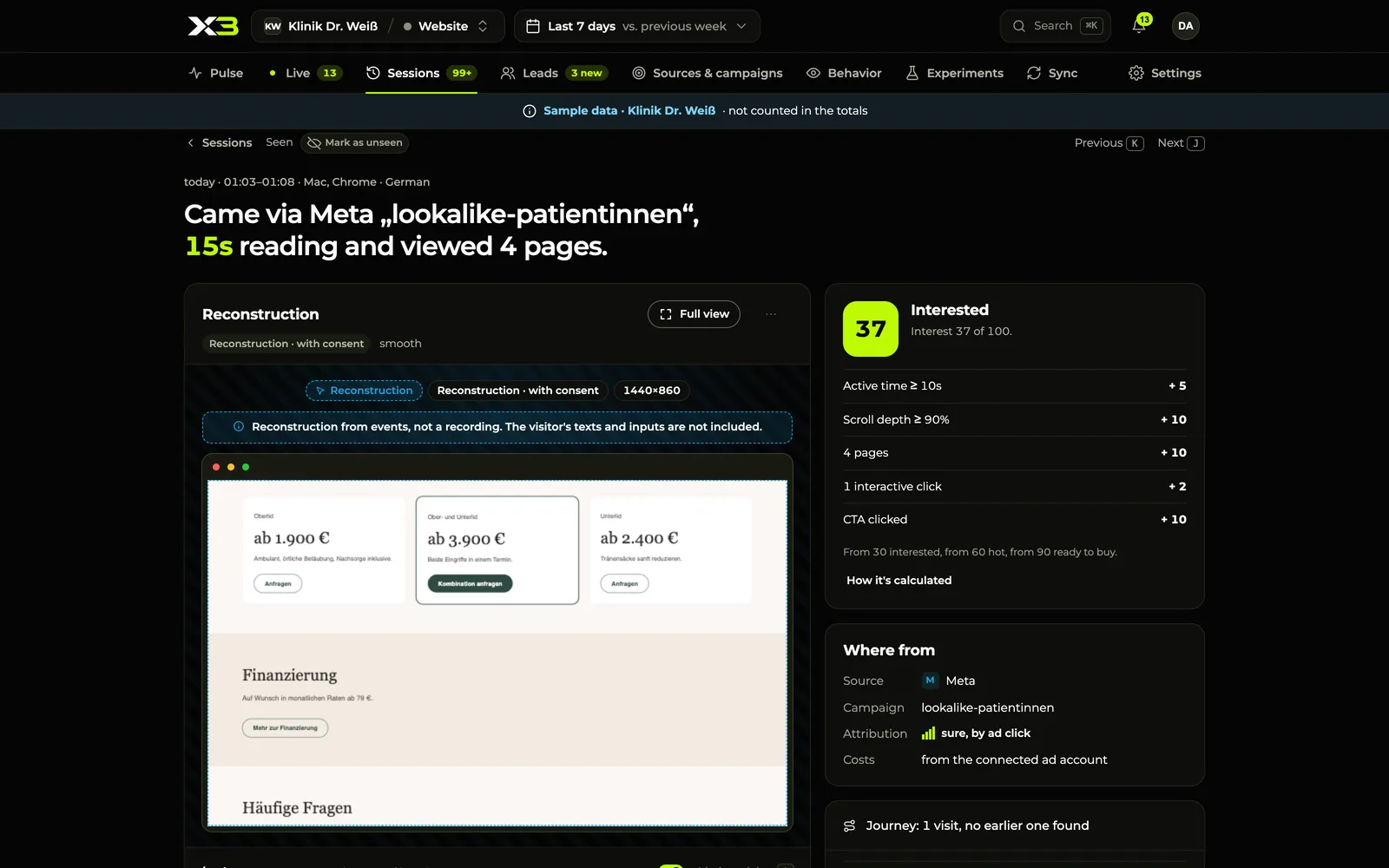Open the notifications bell
This screenshot has width=1389, height=868.
[x=1139, y=26]
